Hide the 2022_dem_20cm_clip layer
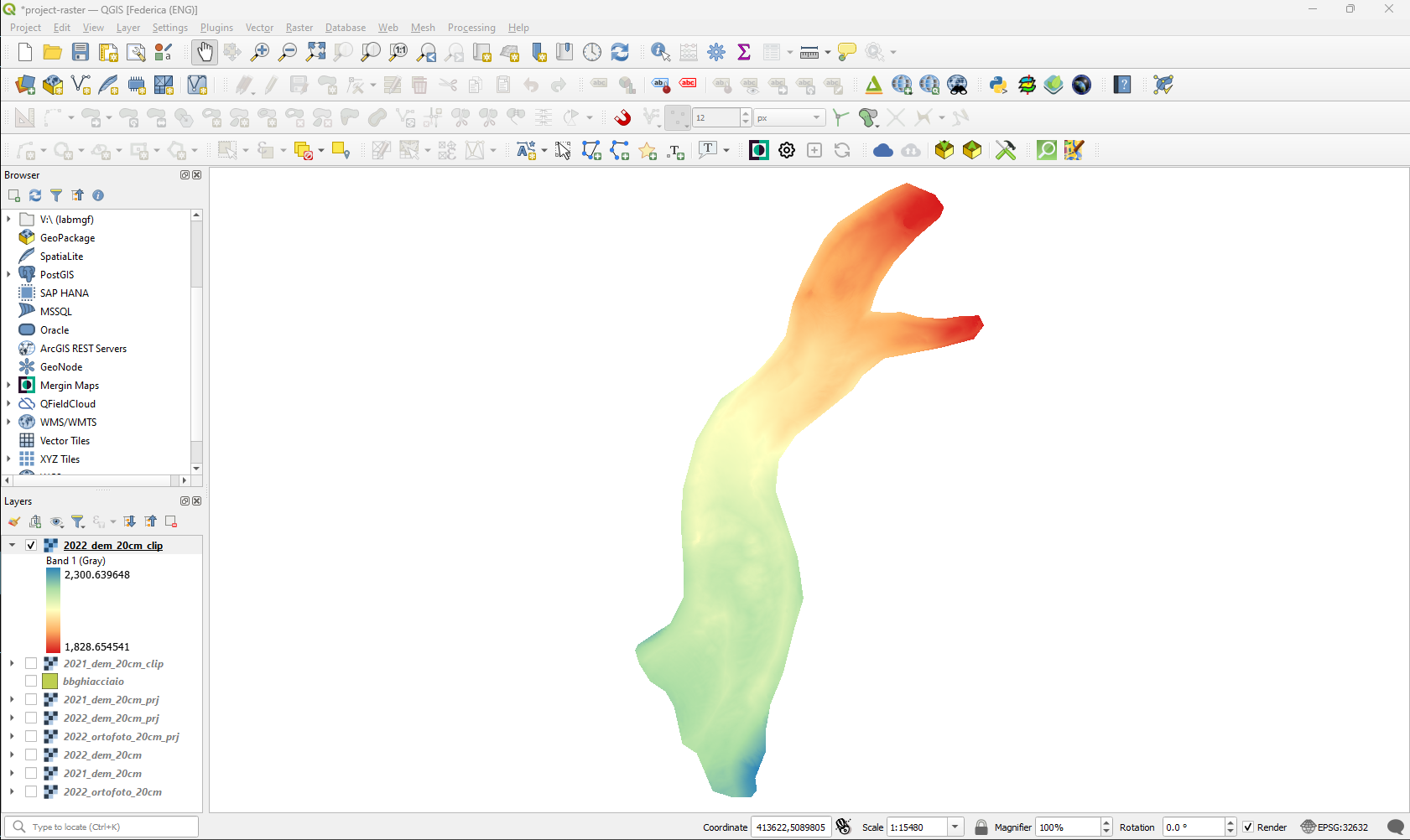The height and width of the screenshot is (840, 1410). tap(31, 545)
